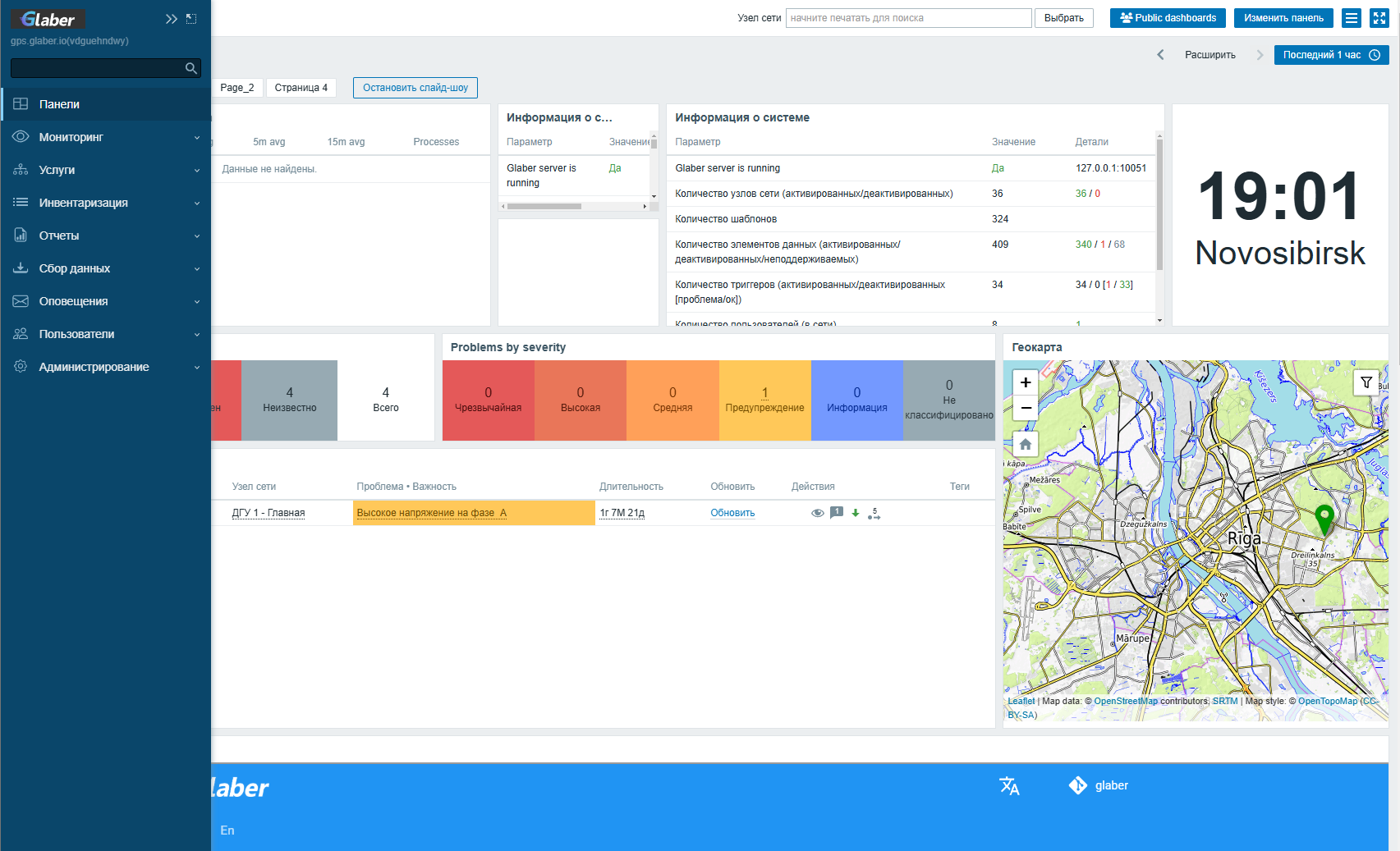The width and height of the screenshot is (1400, 851).
Task: Click the yellow Предупреждение severity tile
Action: tap(765, 400)
